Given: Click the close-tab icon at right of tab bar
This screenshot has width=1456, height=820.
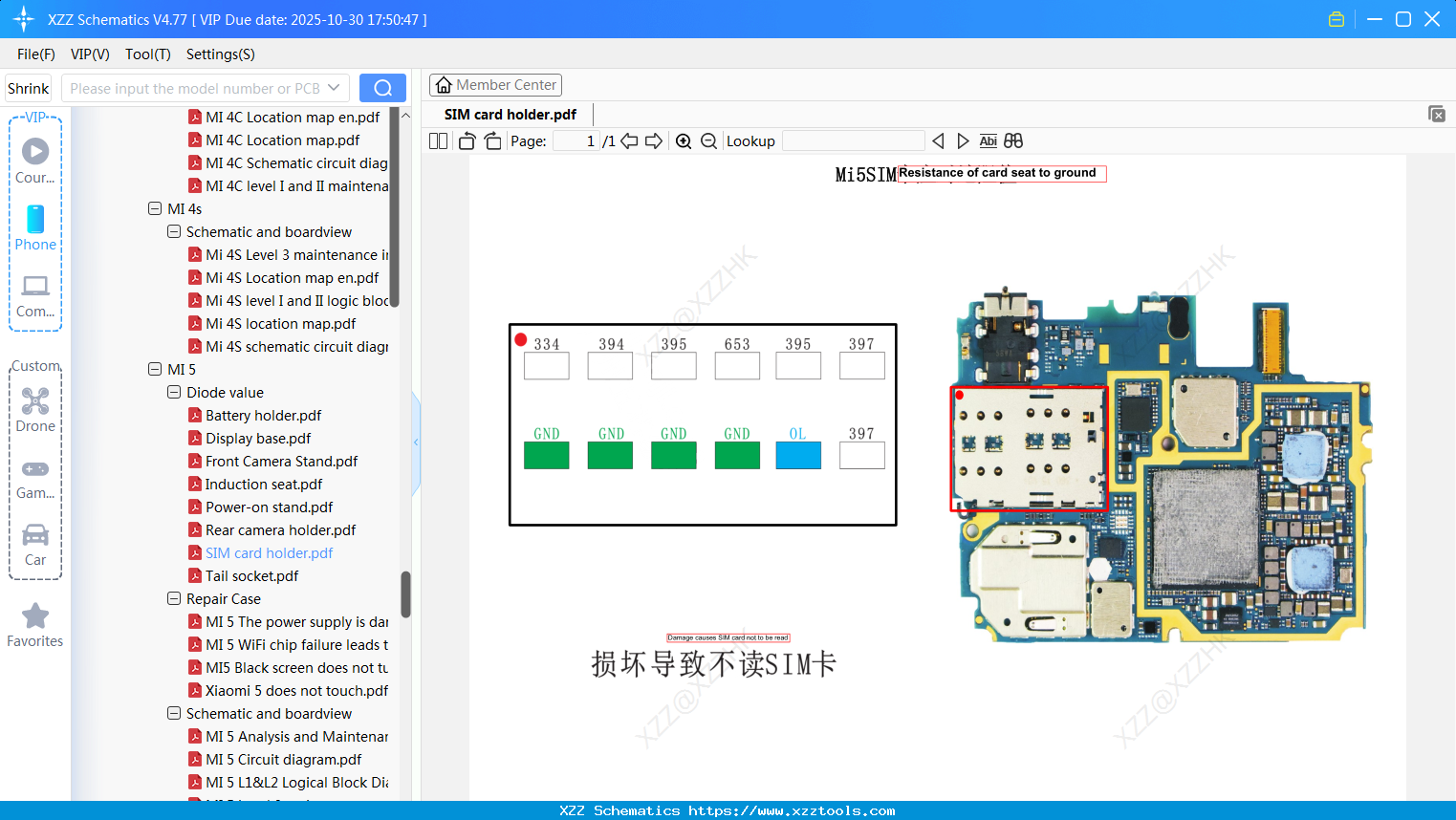Looking at the screenshot, I should pos(1437,114).
